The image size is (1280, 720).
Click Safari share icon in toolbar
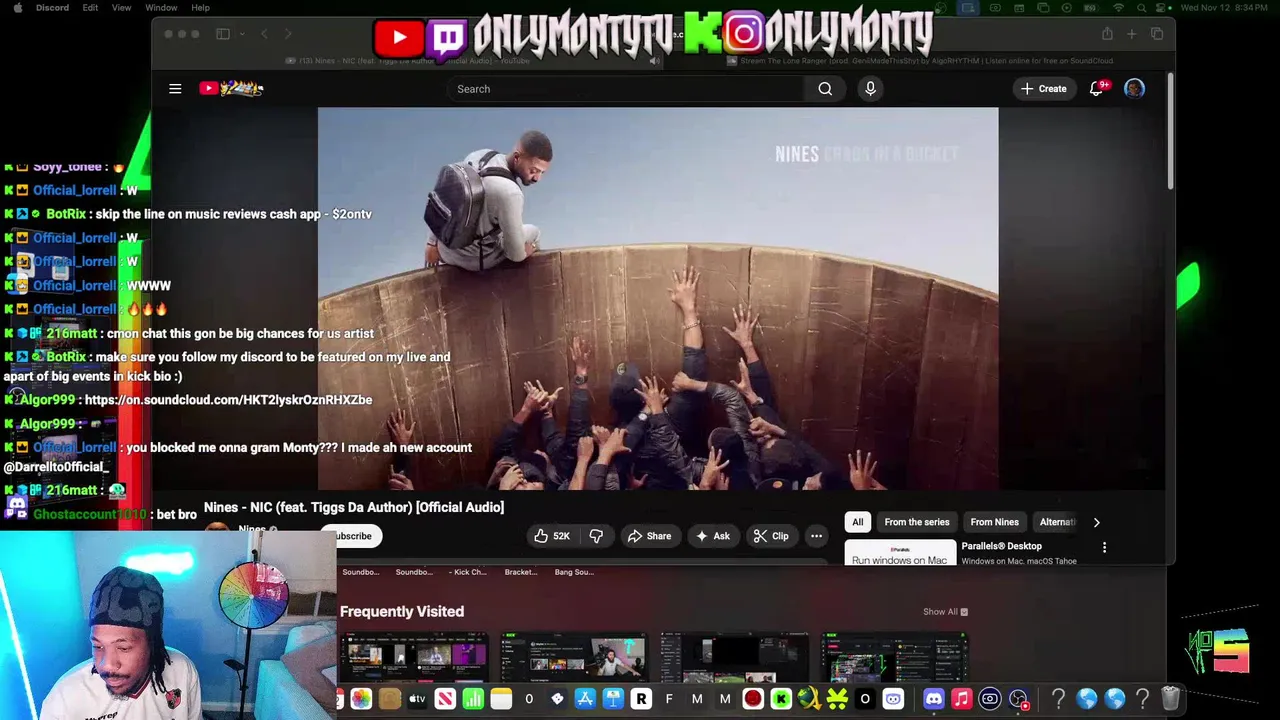(1107, 34)
